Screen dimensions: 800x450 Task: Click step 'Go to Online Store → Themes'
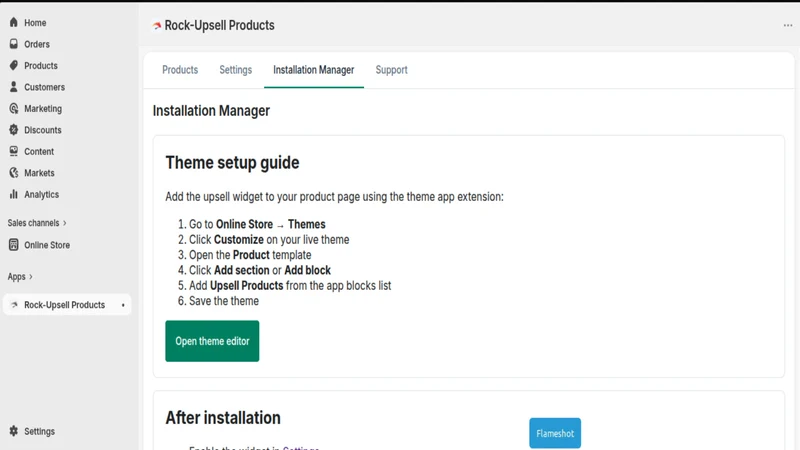257,224
